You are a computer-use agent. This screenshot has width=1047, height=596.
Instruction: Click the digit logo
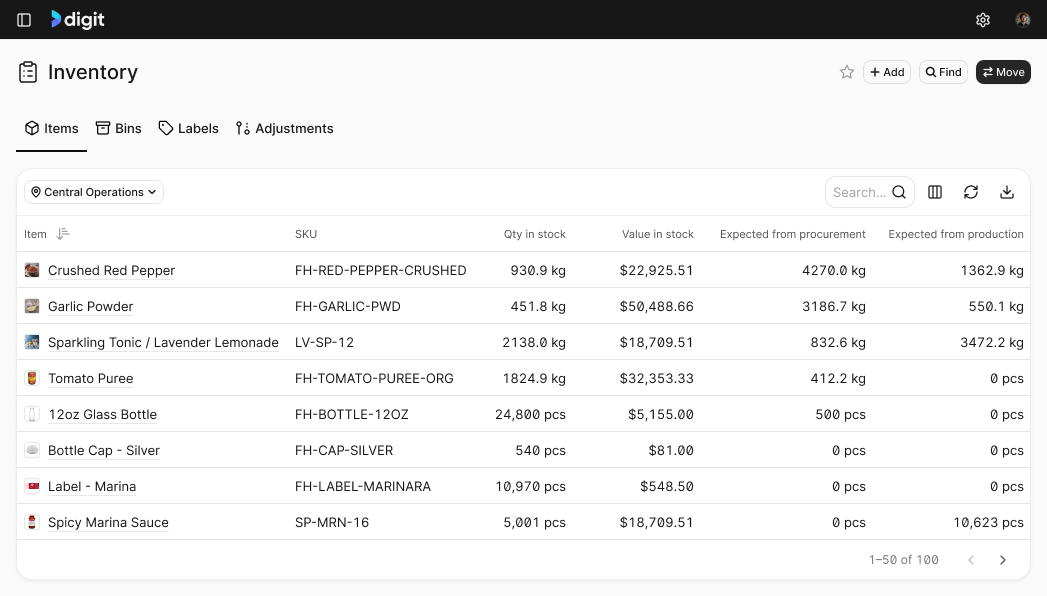coord(77,20)
